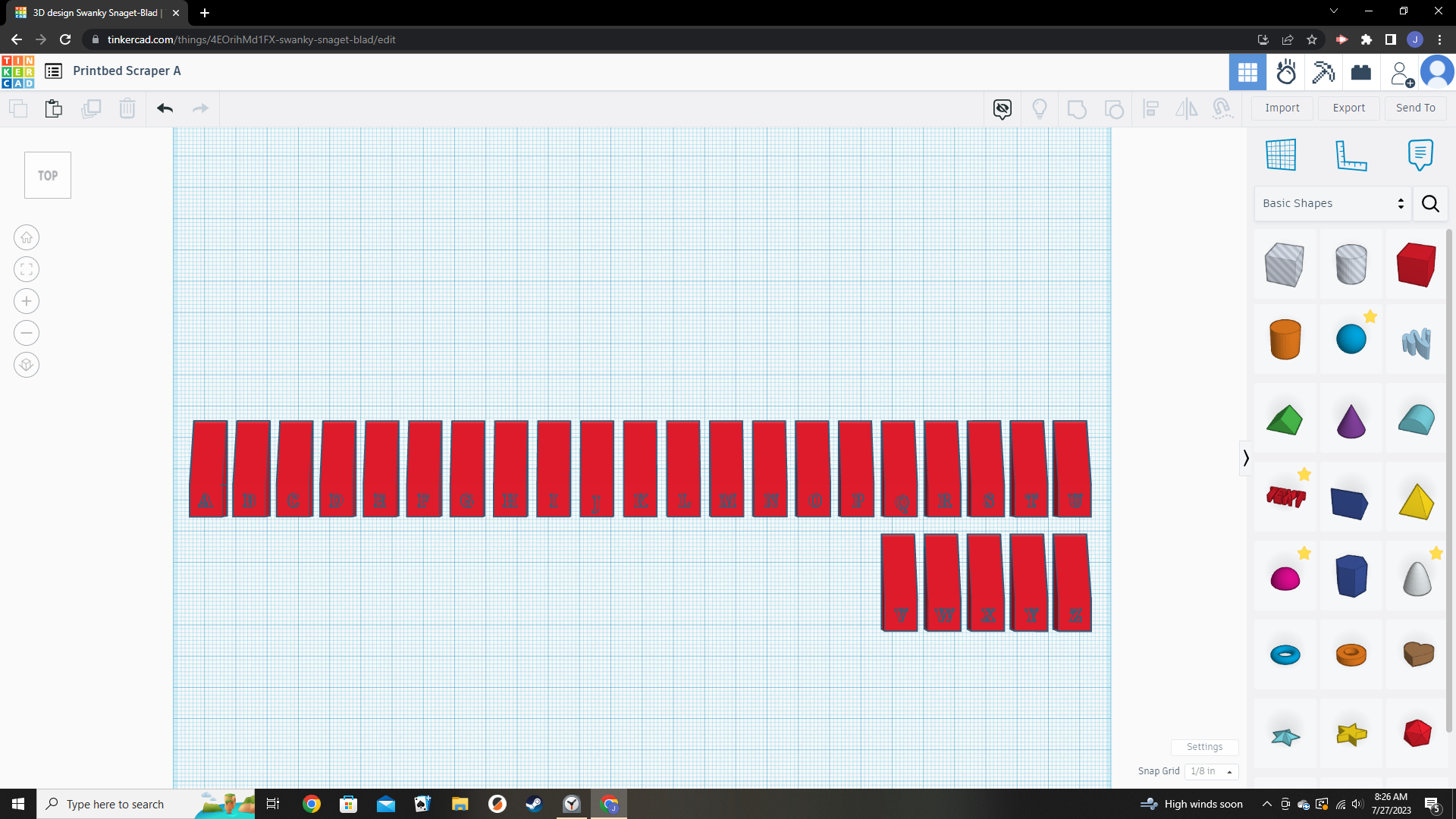This screenshot has width=1456, height=819.
Task: Select the red scraper labeled A
Action: [x=209, y=469]
